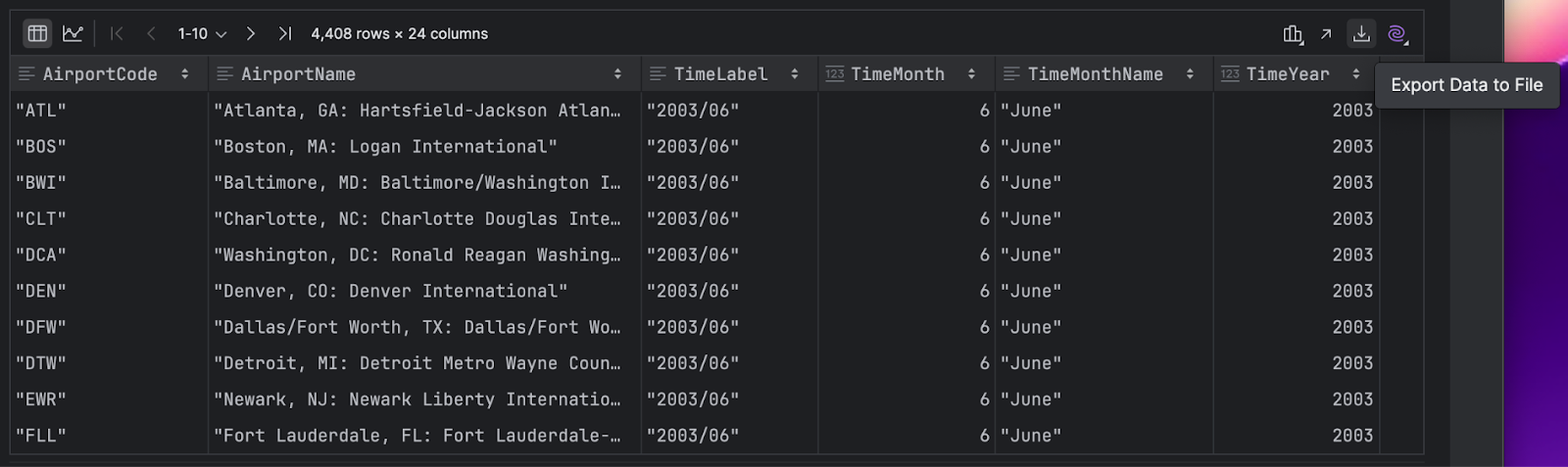Open column statistics options icon
This screenshot has width=1568, height=467.
tap(1293, 34)
